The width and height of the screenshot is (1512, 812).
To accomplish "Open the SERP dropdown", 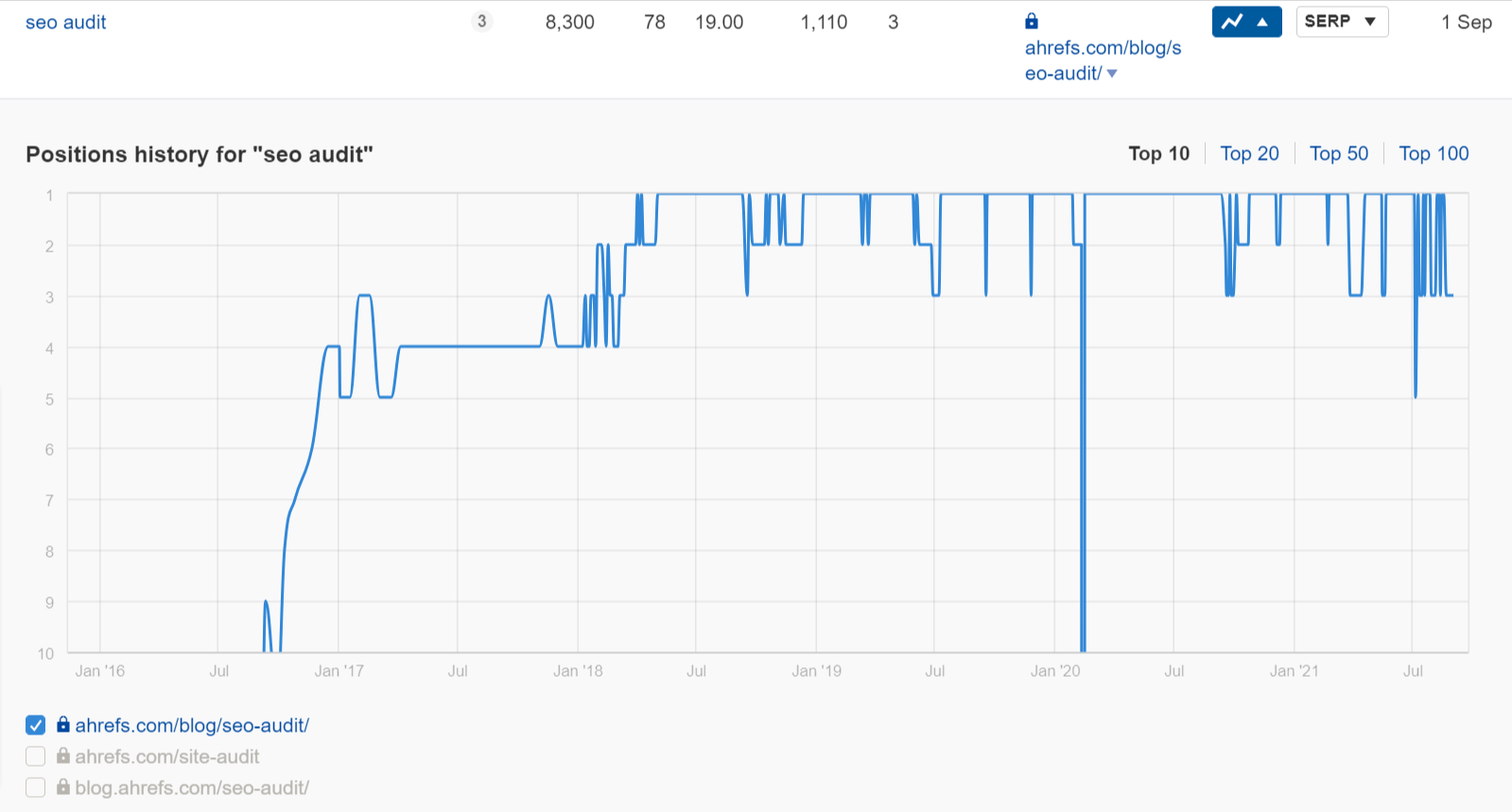I will click(1341, 22).
